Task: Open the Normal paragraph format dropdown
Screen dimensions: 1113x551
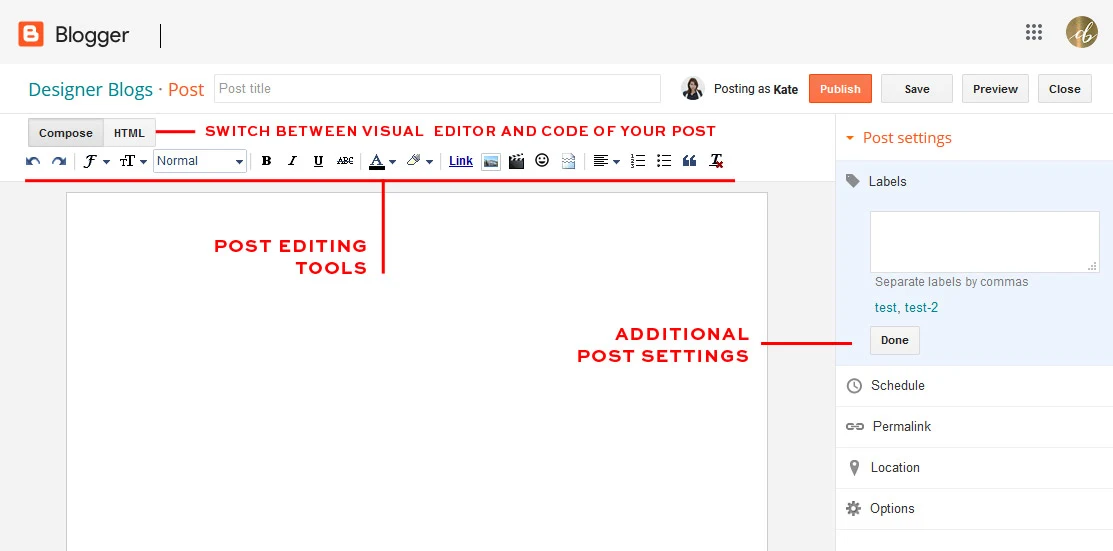Action: click(200, 161)
